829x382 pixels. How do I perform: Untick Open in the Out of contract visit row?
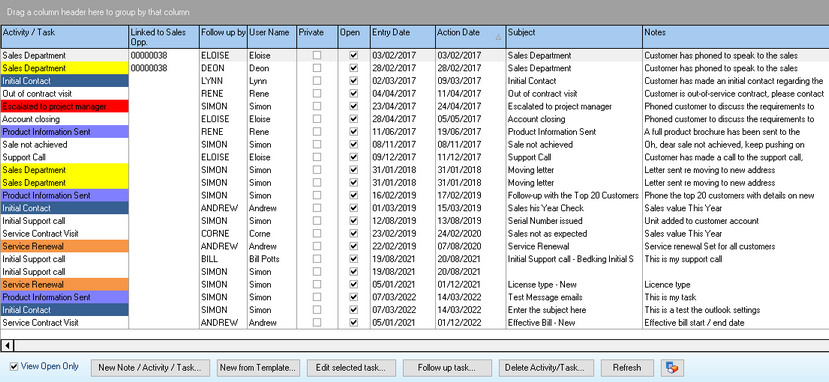tap(354, 94)
